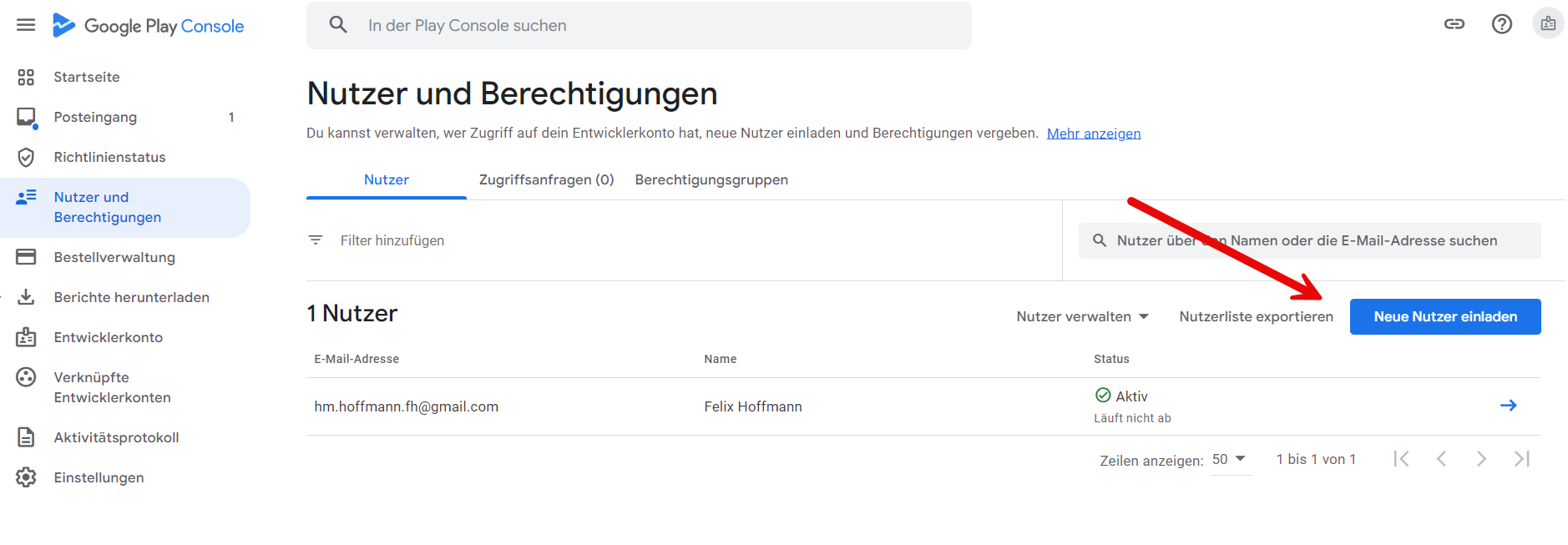Viewport: 1568px width, 545px height.
Task: Open Verknüpfte Entwicklerkonten in sidebar
Action: pyautogui.click(x=125, y=387)
